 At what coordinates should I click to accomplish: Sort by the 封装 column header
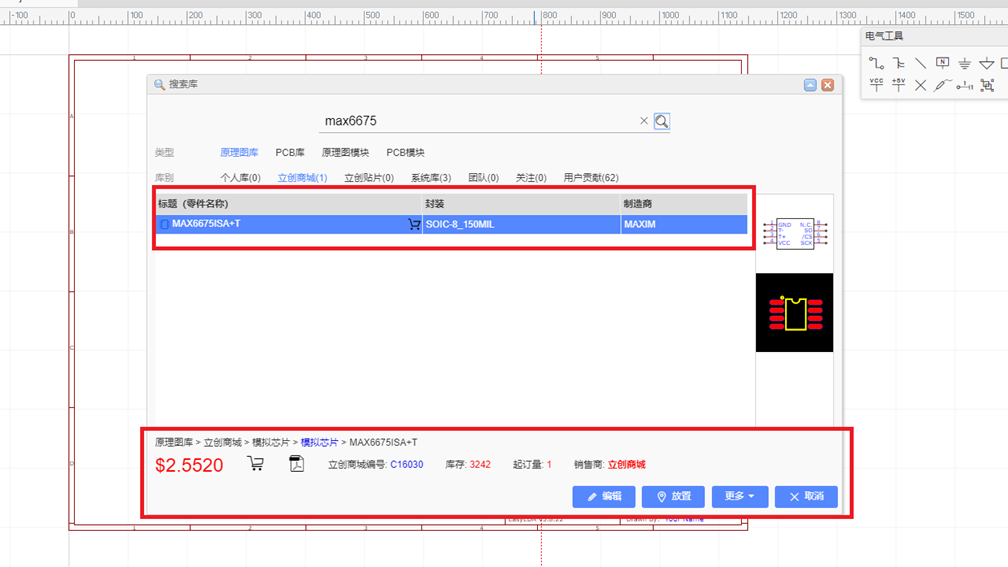[x=521, y=204]
